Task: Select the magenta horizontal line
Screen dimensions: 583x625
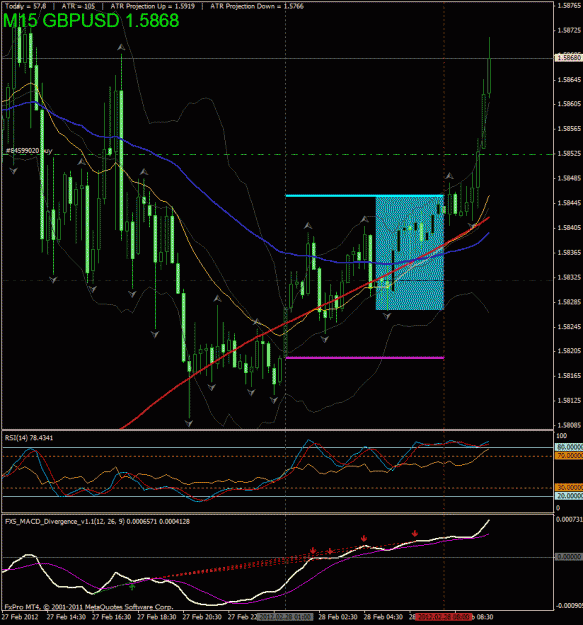Action: (365, 358)
